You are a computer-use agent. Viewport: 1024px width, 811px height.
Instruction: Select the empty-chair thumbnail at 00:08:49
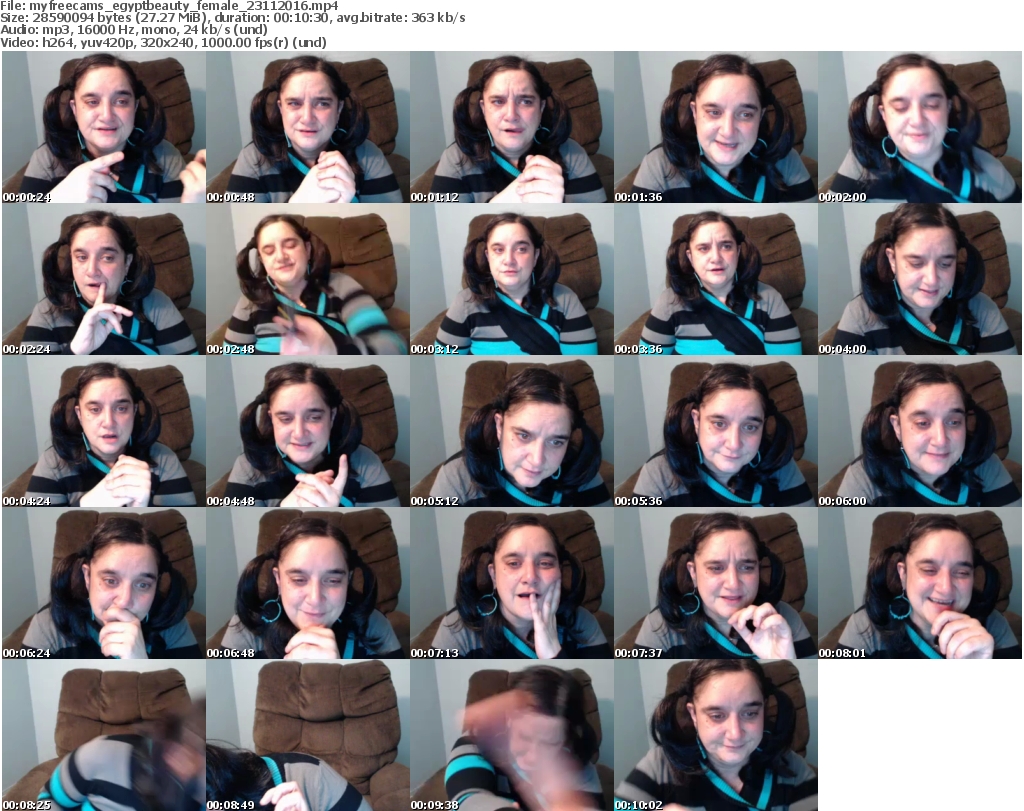(308, 735)
